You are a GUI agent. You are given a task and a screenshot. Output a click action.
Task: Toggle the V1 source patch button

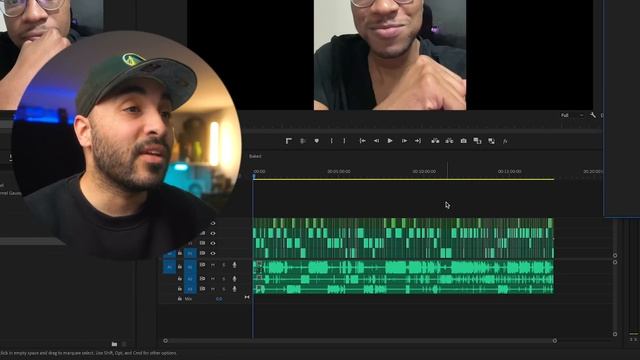coord(169,253)
